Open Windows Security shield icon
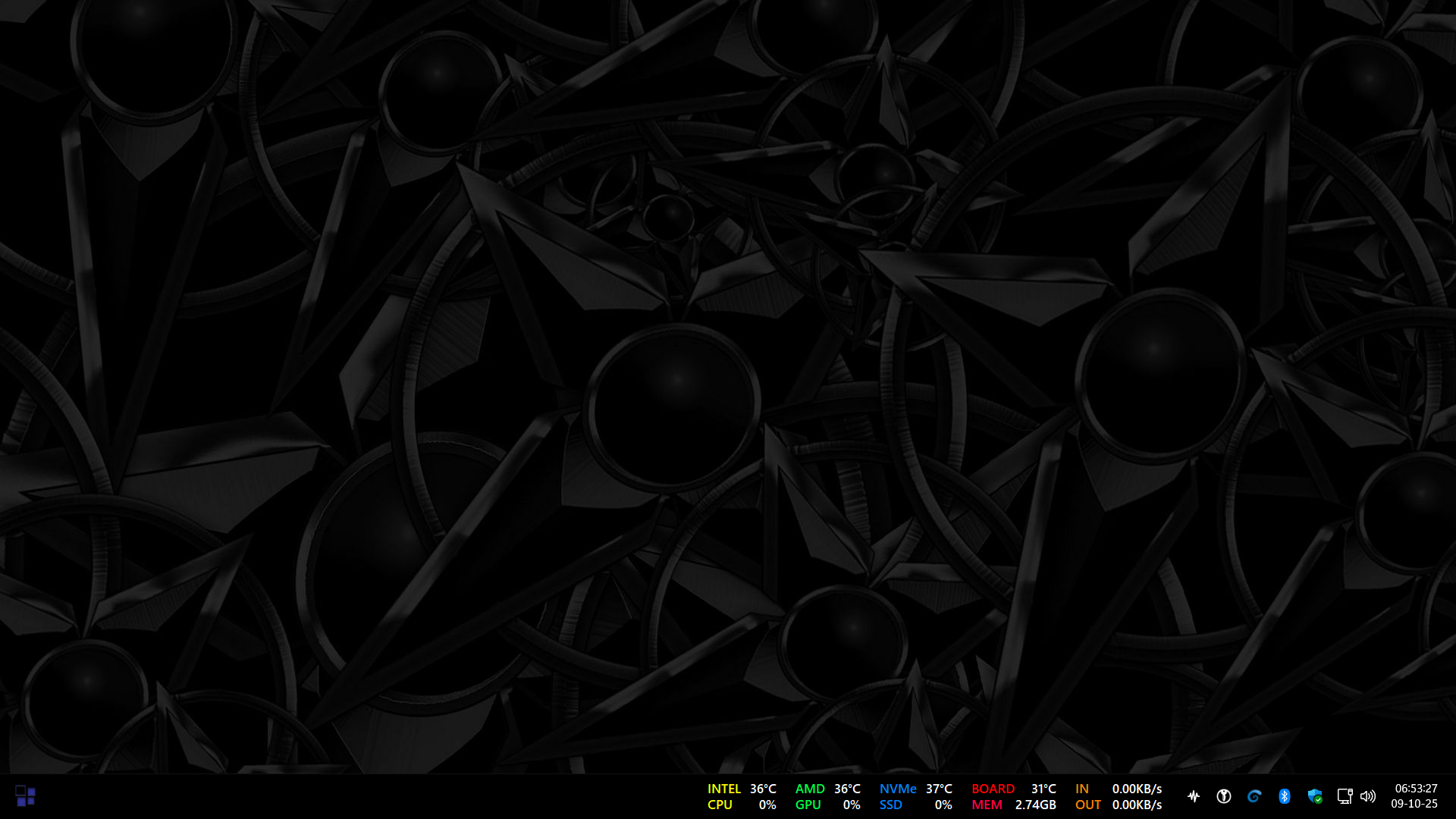The height and width of the screenshot is (819, 1456). click(x=1314, y=796)
